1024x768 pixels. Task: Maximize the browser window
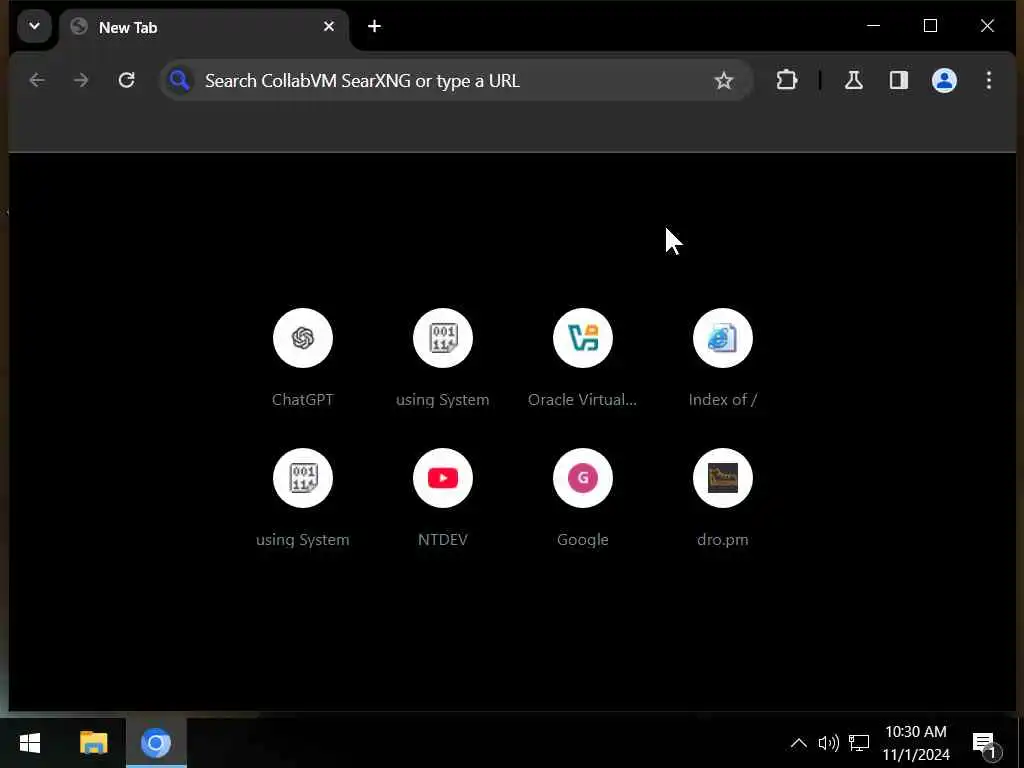930,26
